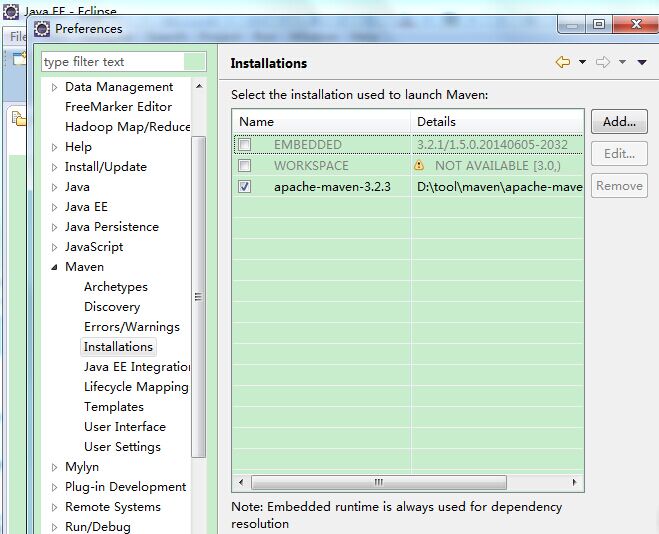
Task: Click the forward navigation arrow icon
Action: pos(603,62)
